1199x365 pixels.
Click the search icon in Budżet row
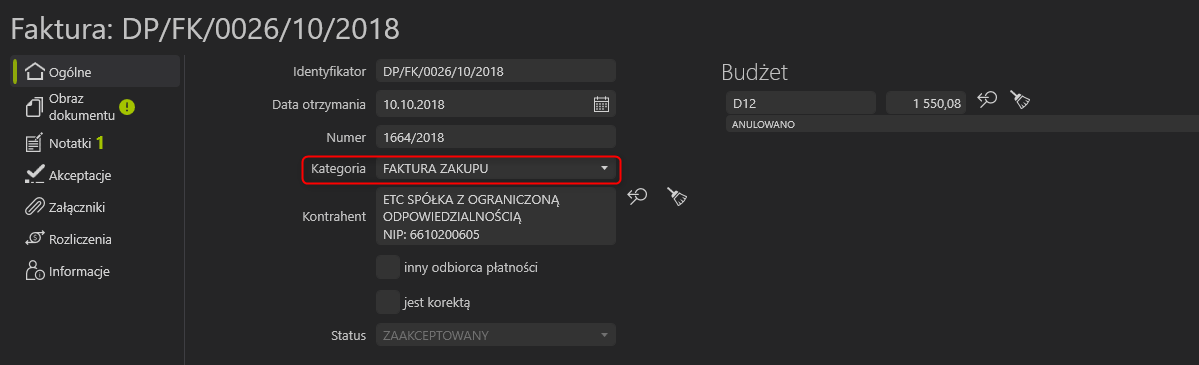click(x=987, y=99)
